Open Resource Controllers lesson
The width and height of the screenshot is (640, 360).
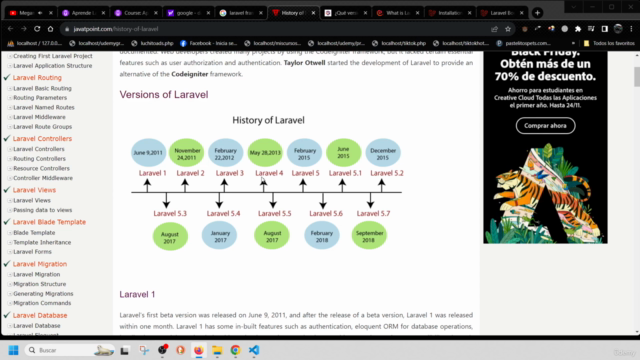coord(41,168)
